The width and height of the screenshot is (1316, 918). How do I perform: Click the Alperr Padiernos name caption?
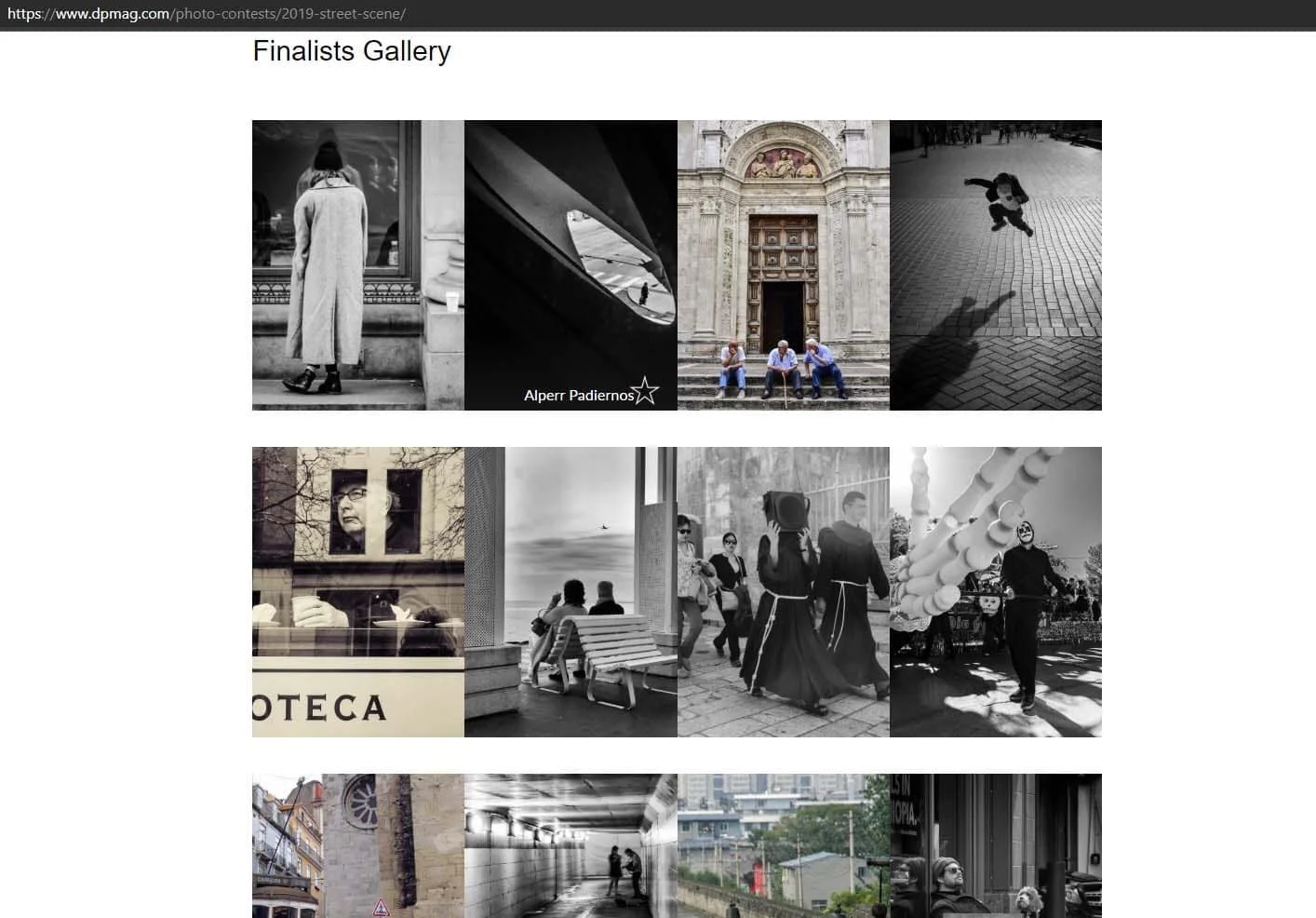[578, 396]
